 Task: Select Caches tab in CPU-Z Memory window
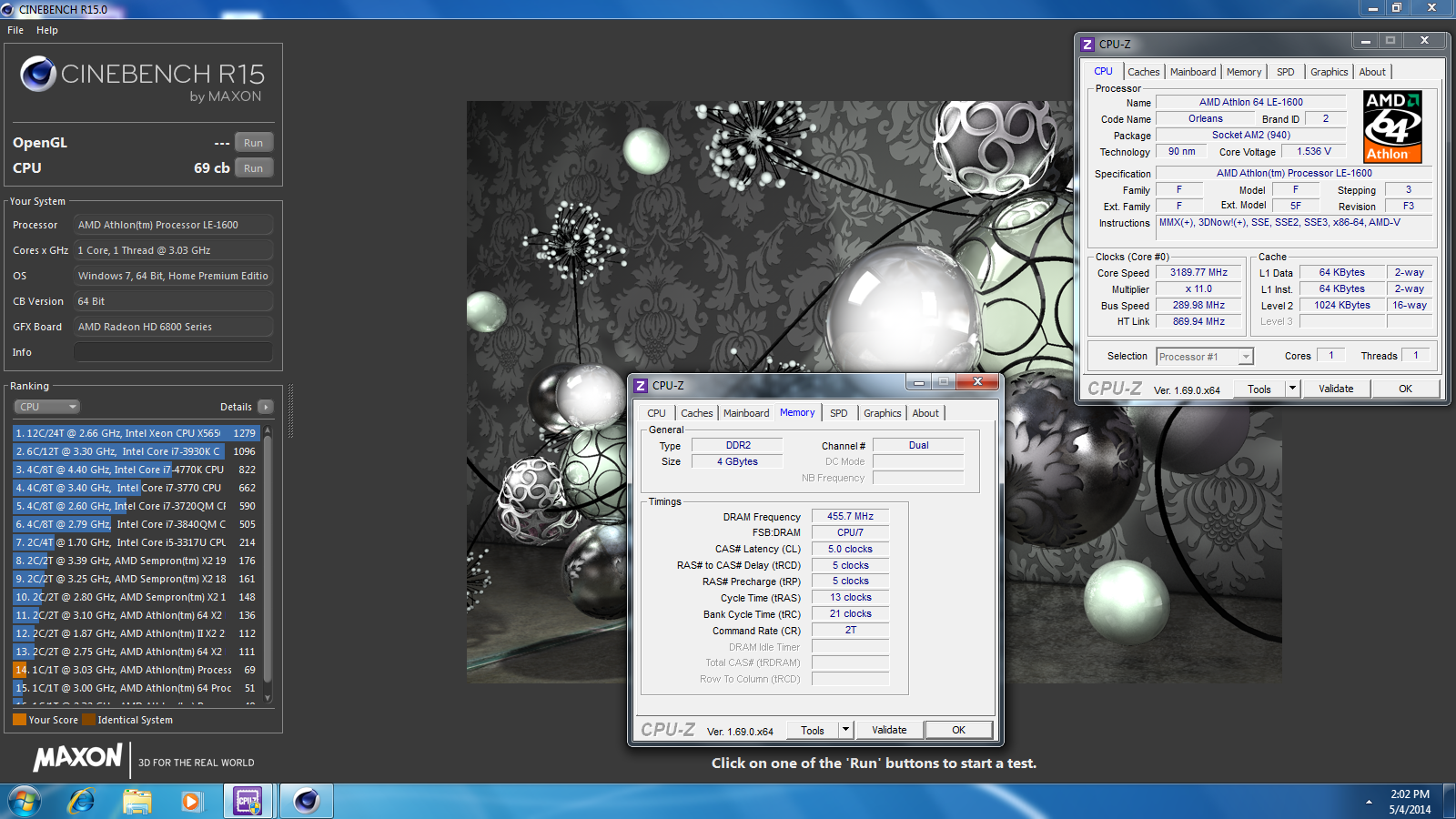click(697, 413)
